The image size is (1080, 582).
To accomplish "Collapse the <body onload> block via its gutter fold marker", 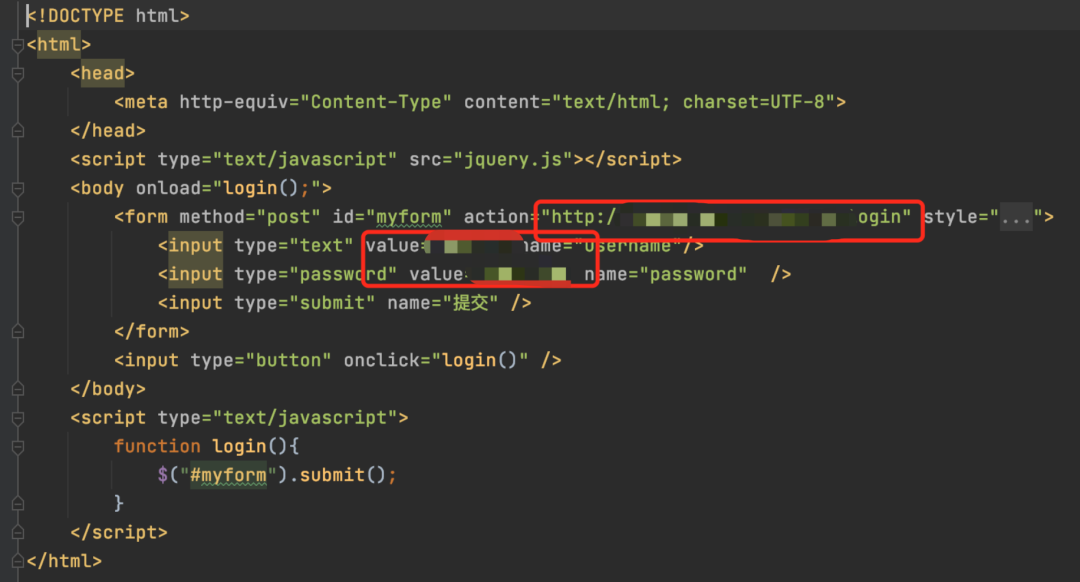I will point(18,189).
